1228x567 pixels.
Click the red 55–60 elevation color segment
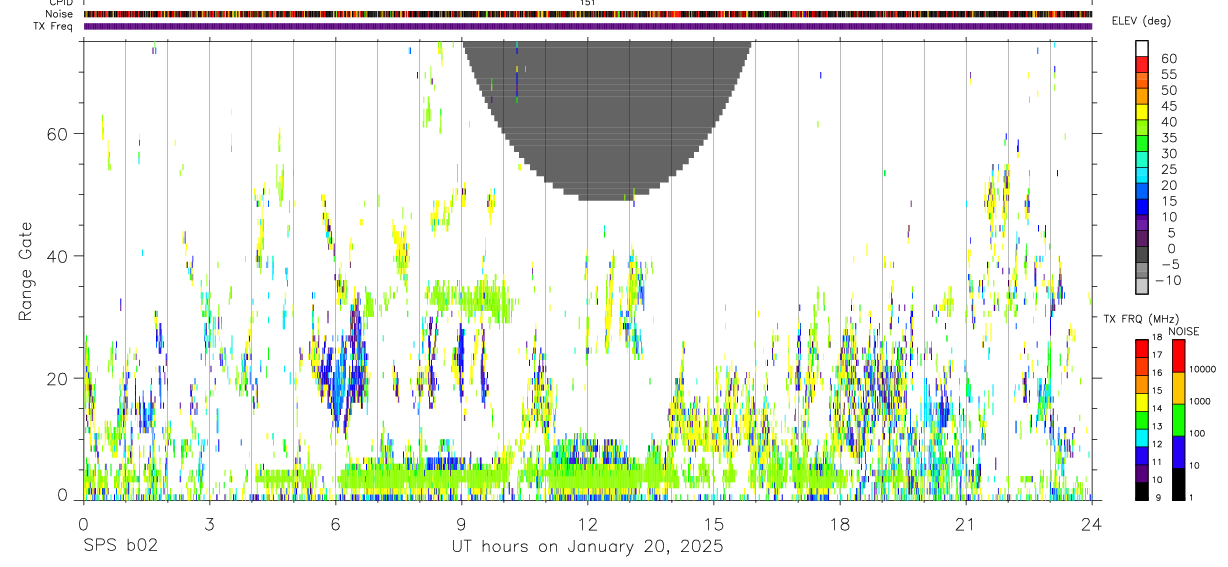[x=1142, y=66]
